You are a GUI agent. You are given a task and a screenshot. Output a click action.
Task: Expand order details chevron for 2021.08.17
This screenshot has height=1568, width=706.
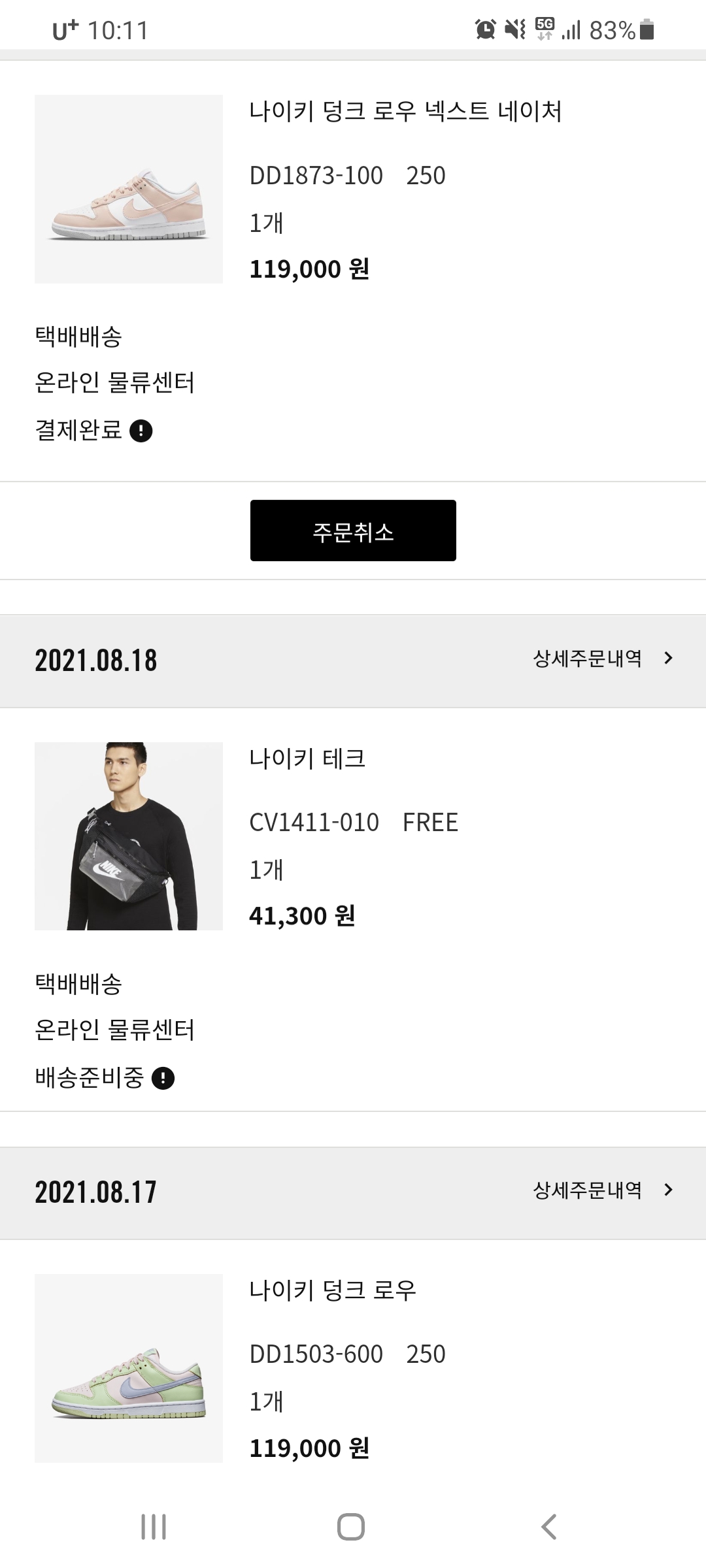668,1190
